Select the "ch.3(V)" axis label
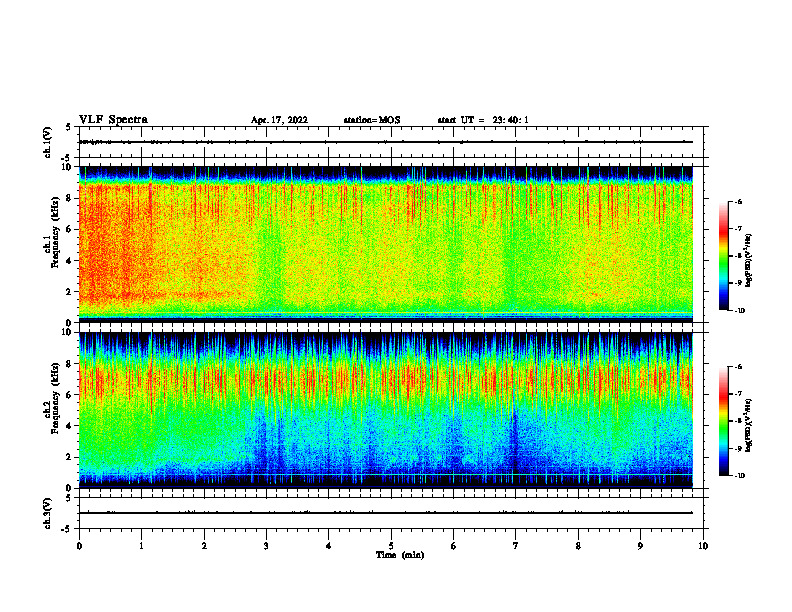792x612 pixels. tap(47, 513)
